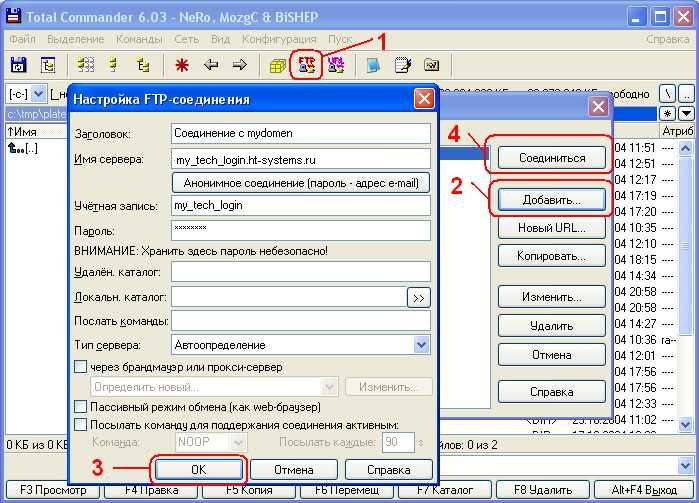Image resolution: width=699 pixels, height=503 pixels.
Task: Click the FTP connect toolbar icon
Action: (x=305, y=65)
